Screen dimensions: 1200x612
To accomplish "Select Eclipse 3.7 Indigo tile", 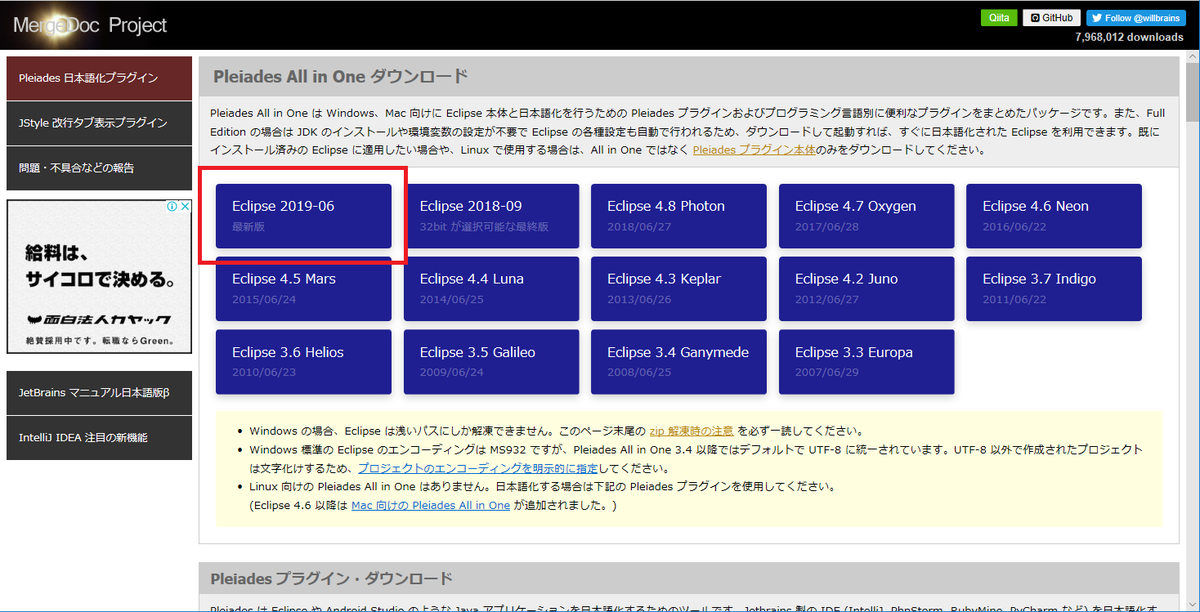I will 1053,288.
